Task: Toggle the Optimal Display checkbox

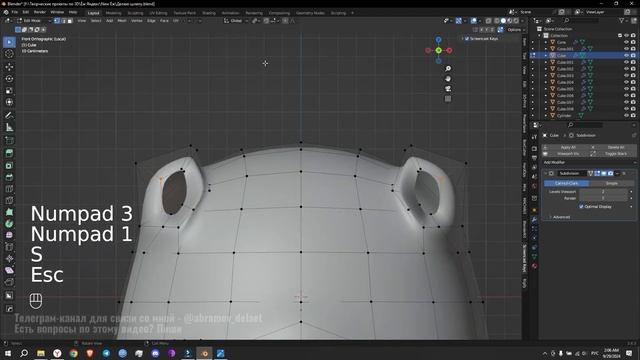Action: click(x=581, y=207)
